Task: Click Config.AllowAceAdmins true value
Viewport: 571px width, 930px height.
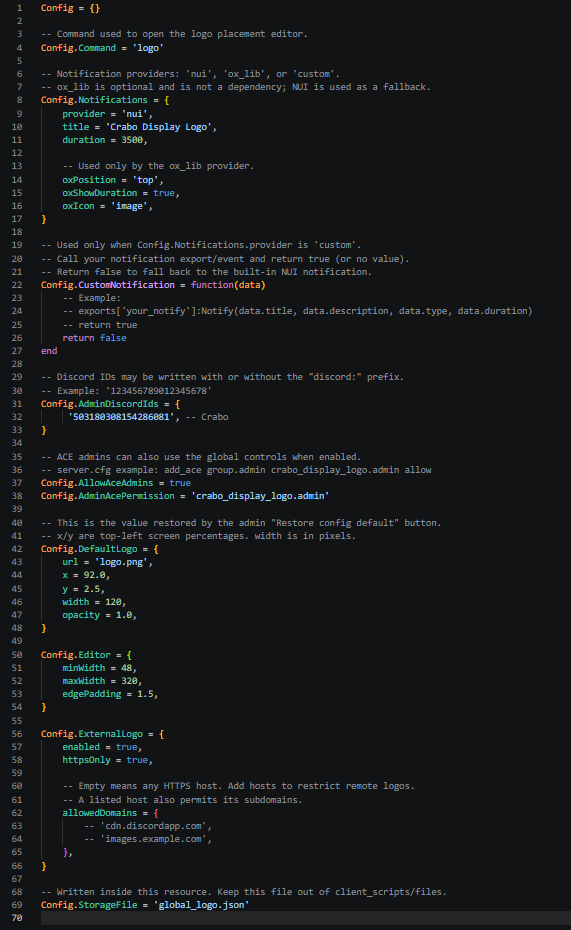Action: [x=180, y=483]
